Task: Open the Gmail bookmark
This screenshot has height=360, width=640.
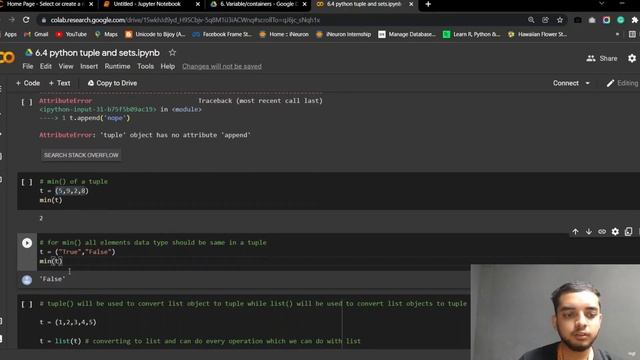Action: point(36,34)
